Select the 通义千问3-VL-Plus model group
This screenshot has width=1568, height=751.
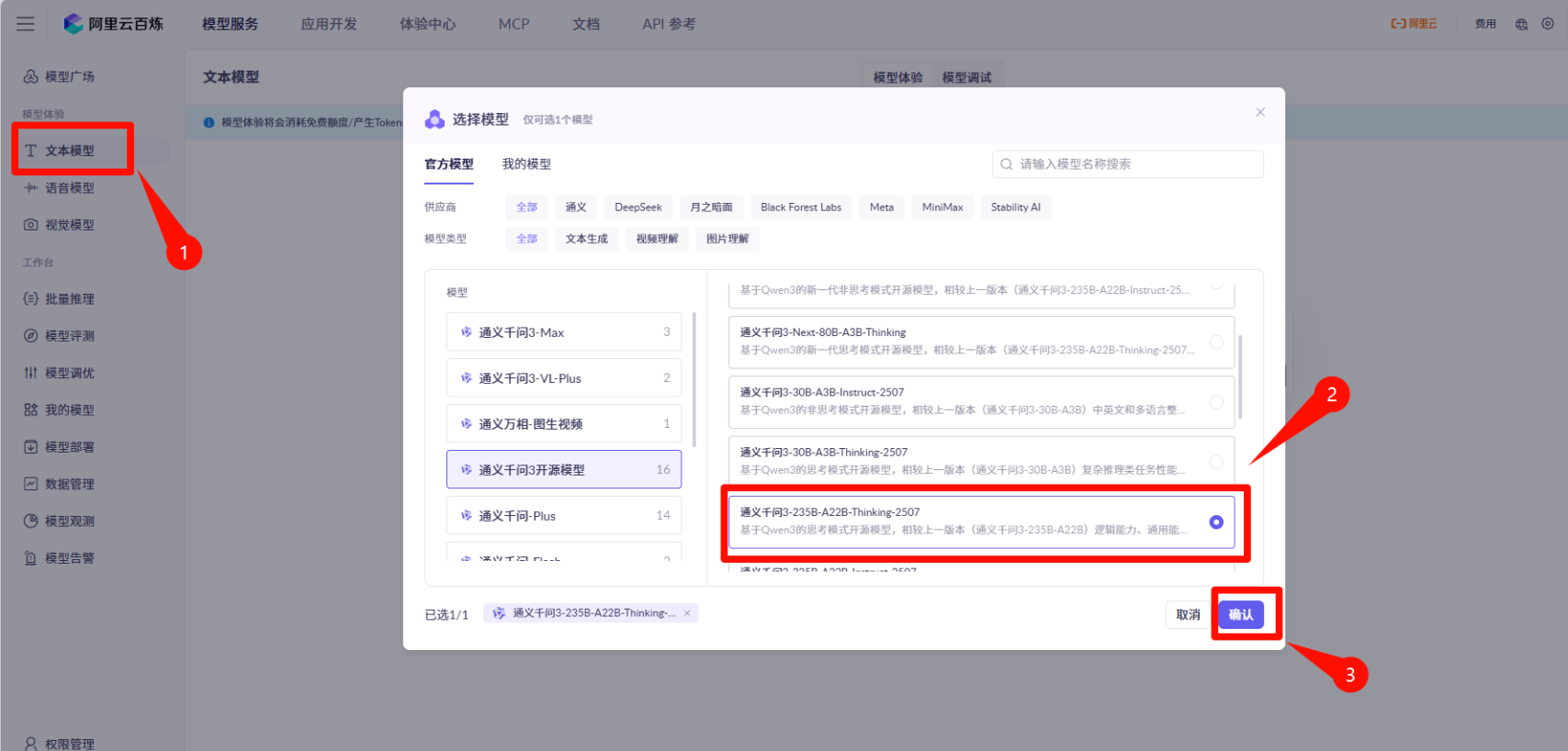(564, 378)
